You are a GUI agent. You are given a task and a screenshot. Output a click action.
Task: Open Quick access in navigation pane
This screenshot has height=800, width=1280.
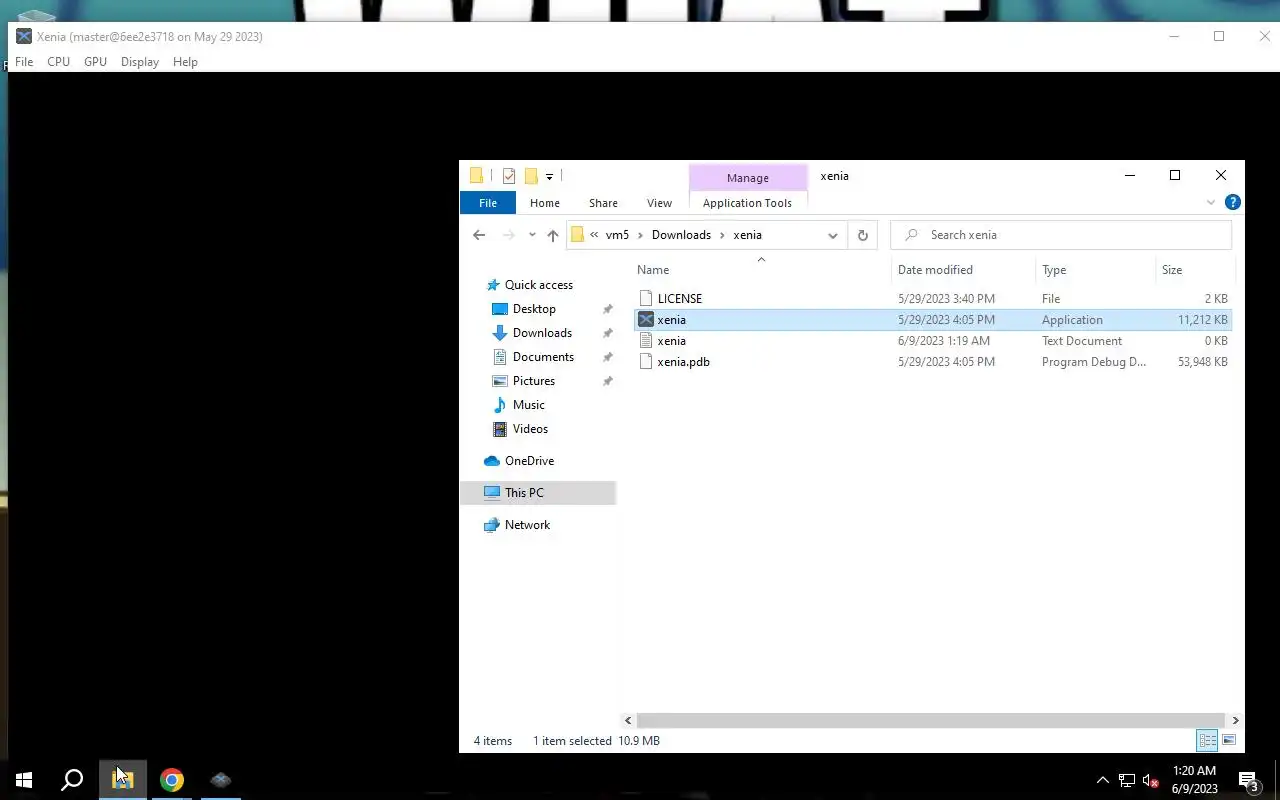tap(539, 285)
